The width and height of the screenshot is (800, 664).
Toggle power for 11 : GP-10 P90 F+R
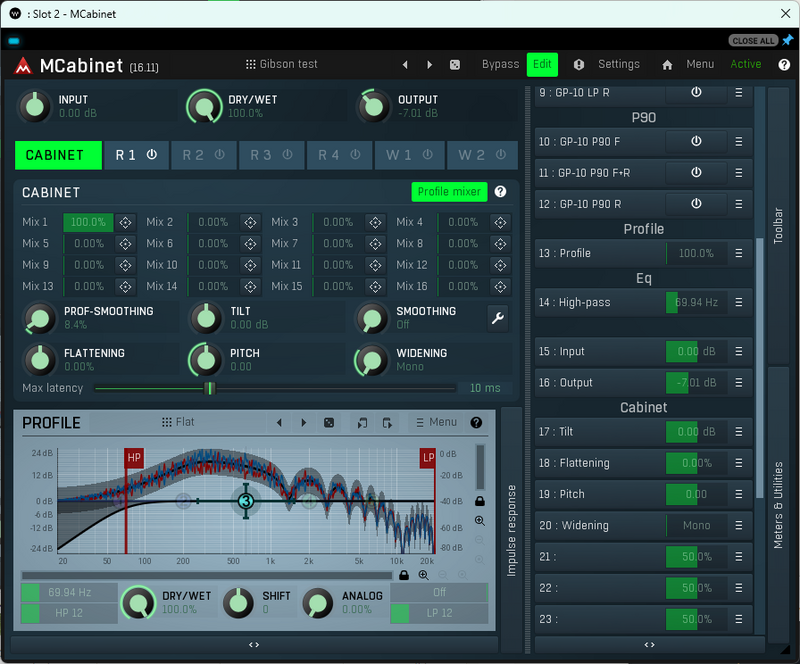pos(696,173)
